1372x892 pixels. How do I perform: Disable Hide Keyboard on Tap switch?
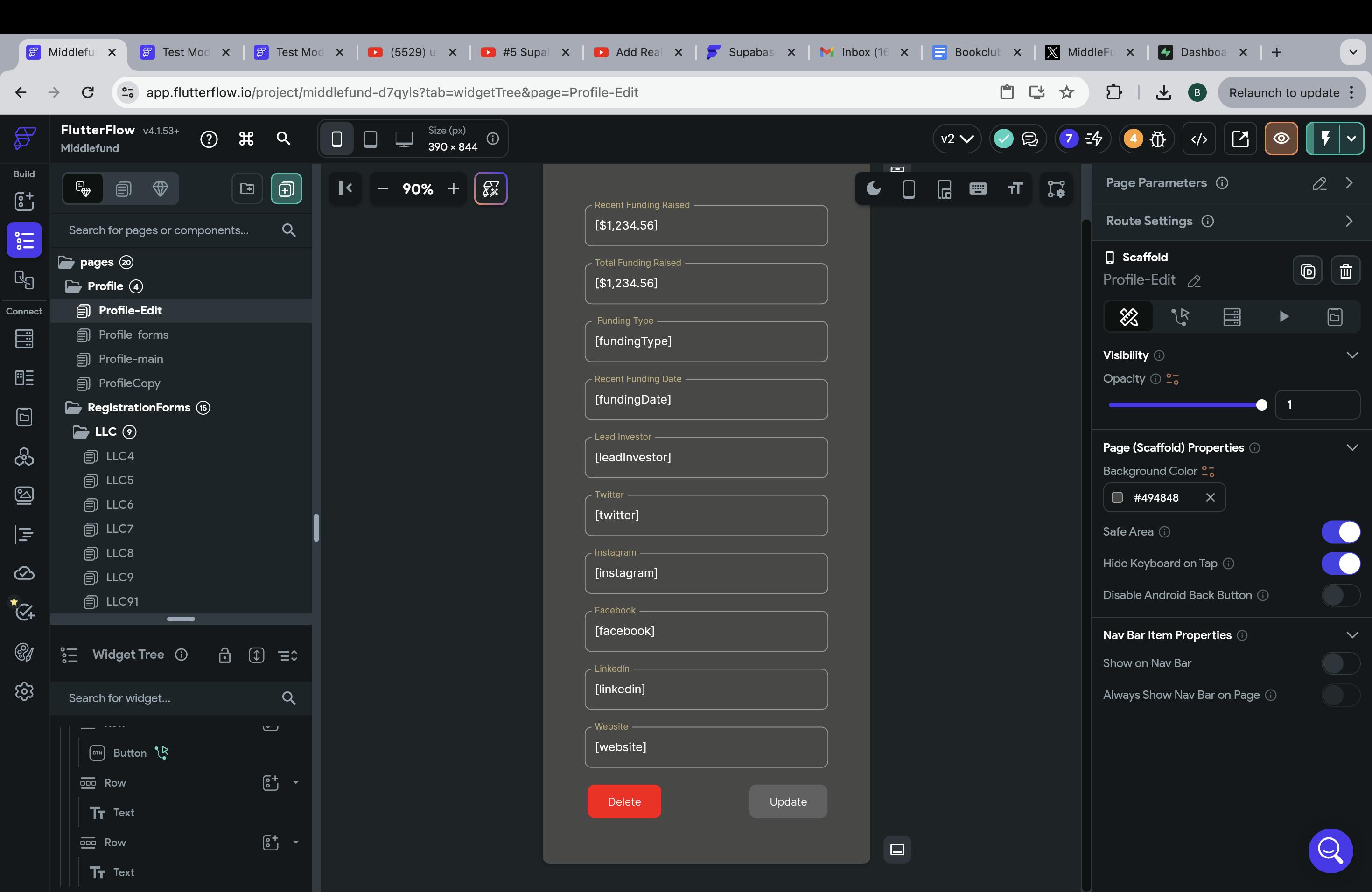(x=1340, y=563)
